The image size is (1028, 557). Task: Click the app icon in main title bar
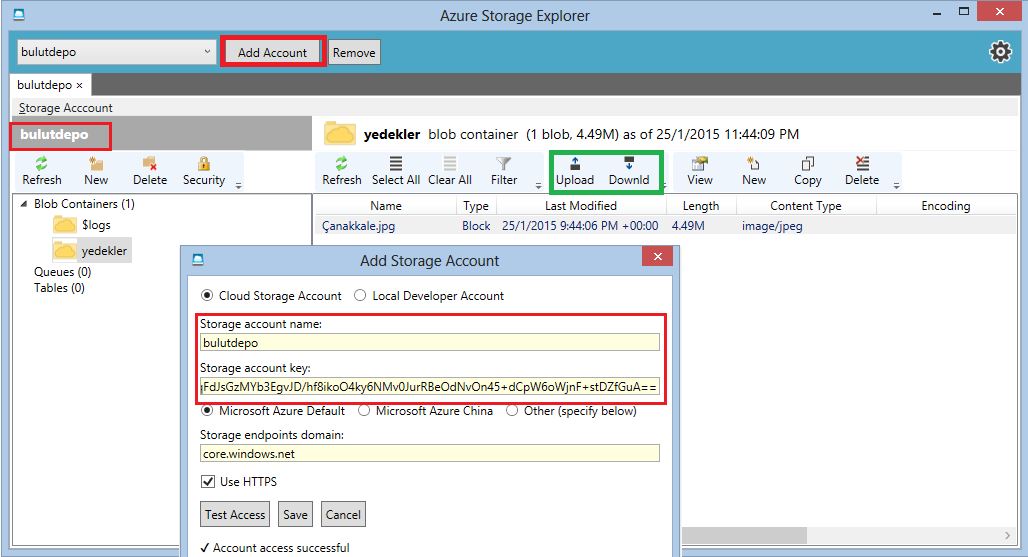coord(19,14)
